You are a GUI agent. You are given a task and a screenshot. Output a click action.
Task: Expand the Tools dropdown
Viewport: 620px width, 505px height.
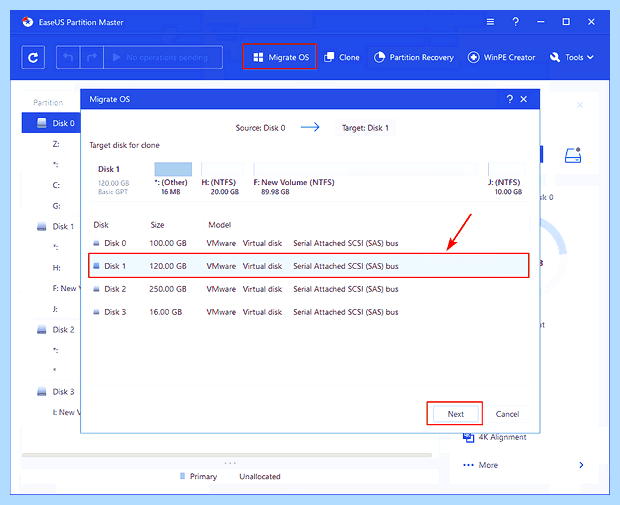click(x=572, y=57)
